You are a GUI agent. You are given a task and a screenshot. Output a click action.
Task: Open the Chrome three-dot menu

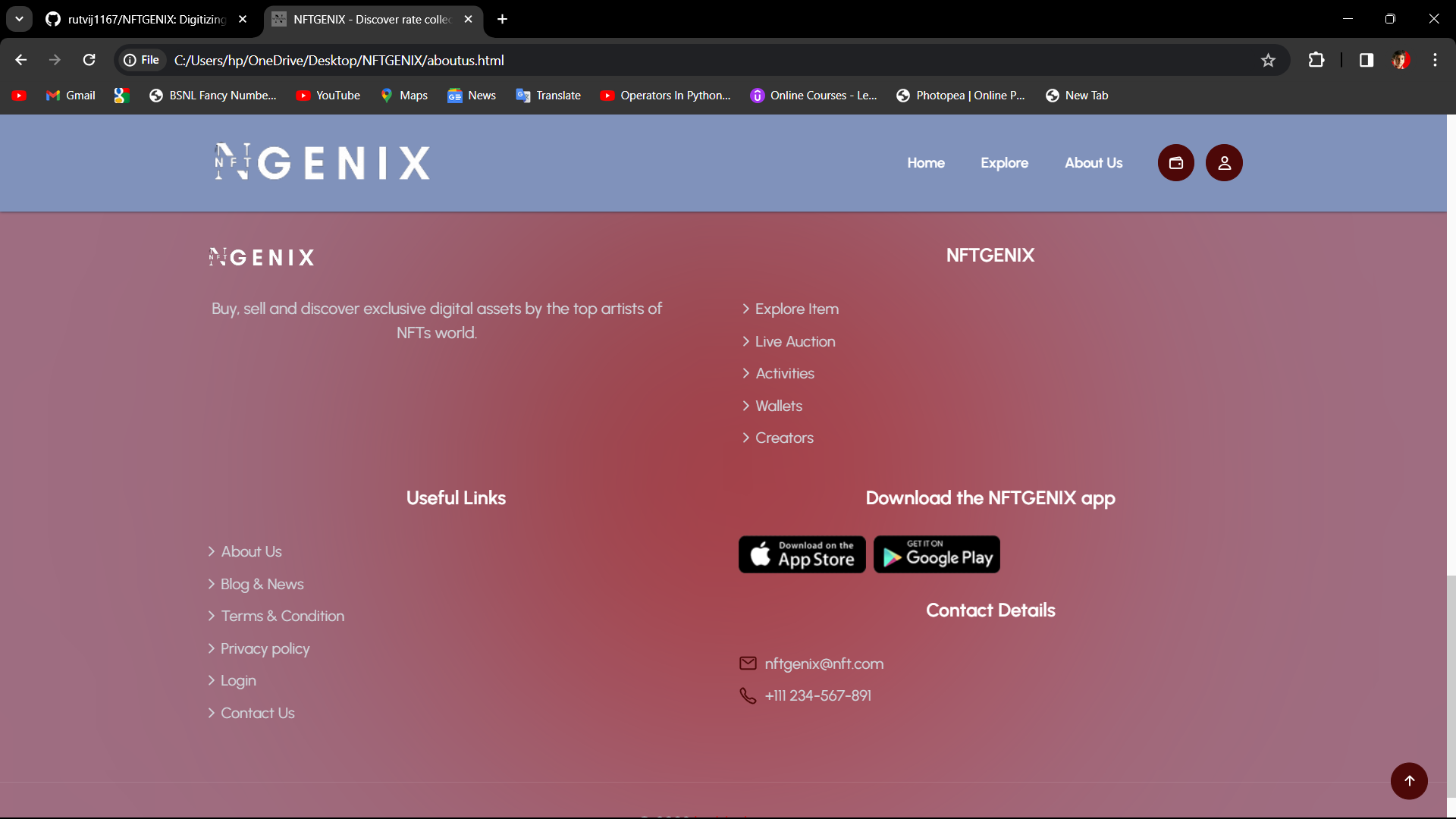pos(1435,60)
